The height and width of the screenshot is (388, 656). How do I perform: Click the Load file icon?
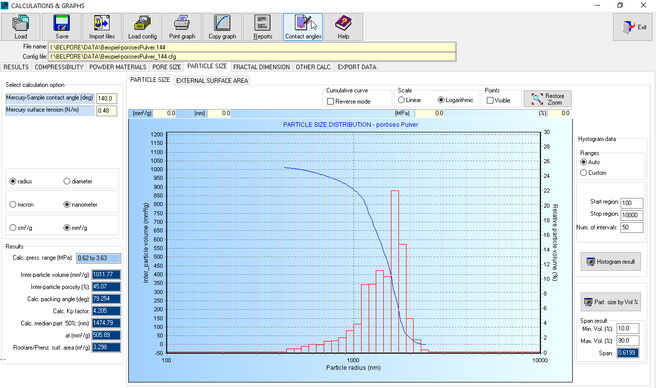(x=20, y=23)
